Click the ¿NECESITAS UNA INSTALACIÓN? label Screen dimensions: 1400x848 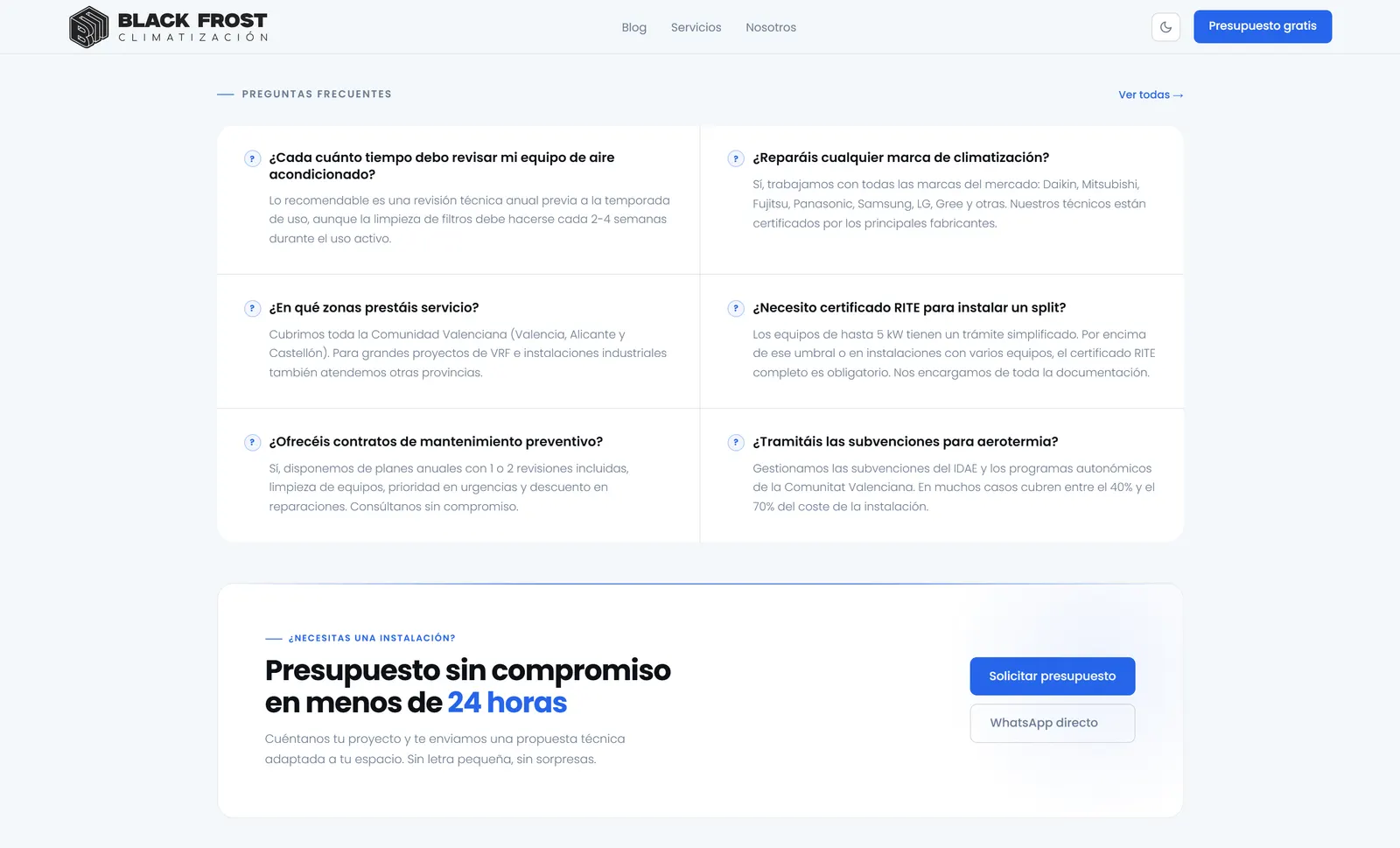point(372,638)
